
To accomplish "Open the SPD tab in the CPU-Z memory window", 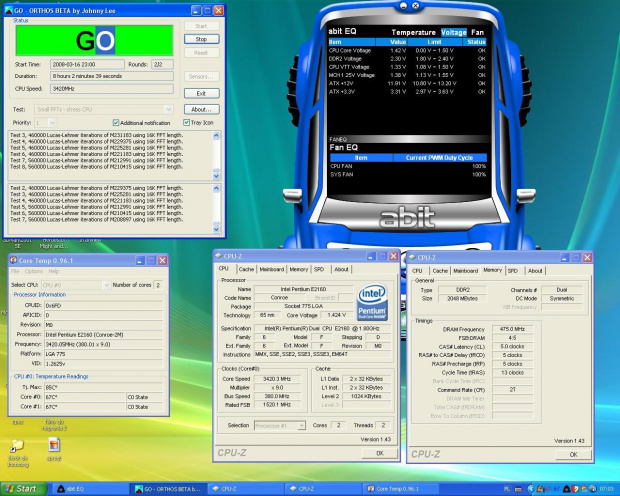I will click(513, 271).
